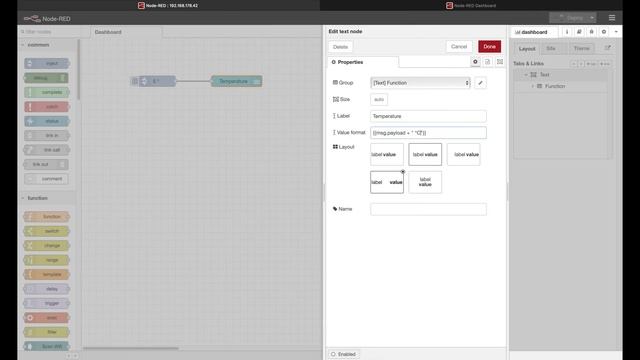Trigger the inject node button on canvas

click(x=135, y=81)
